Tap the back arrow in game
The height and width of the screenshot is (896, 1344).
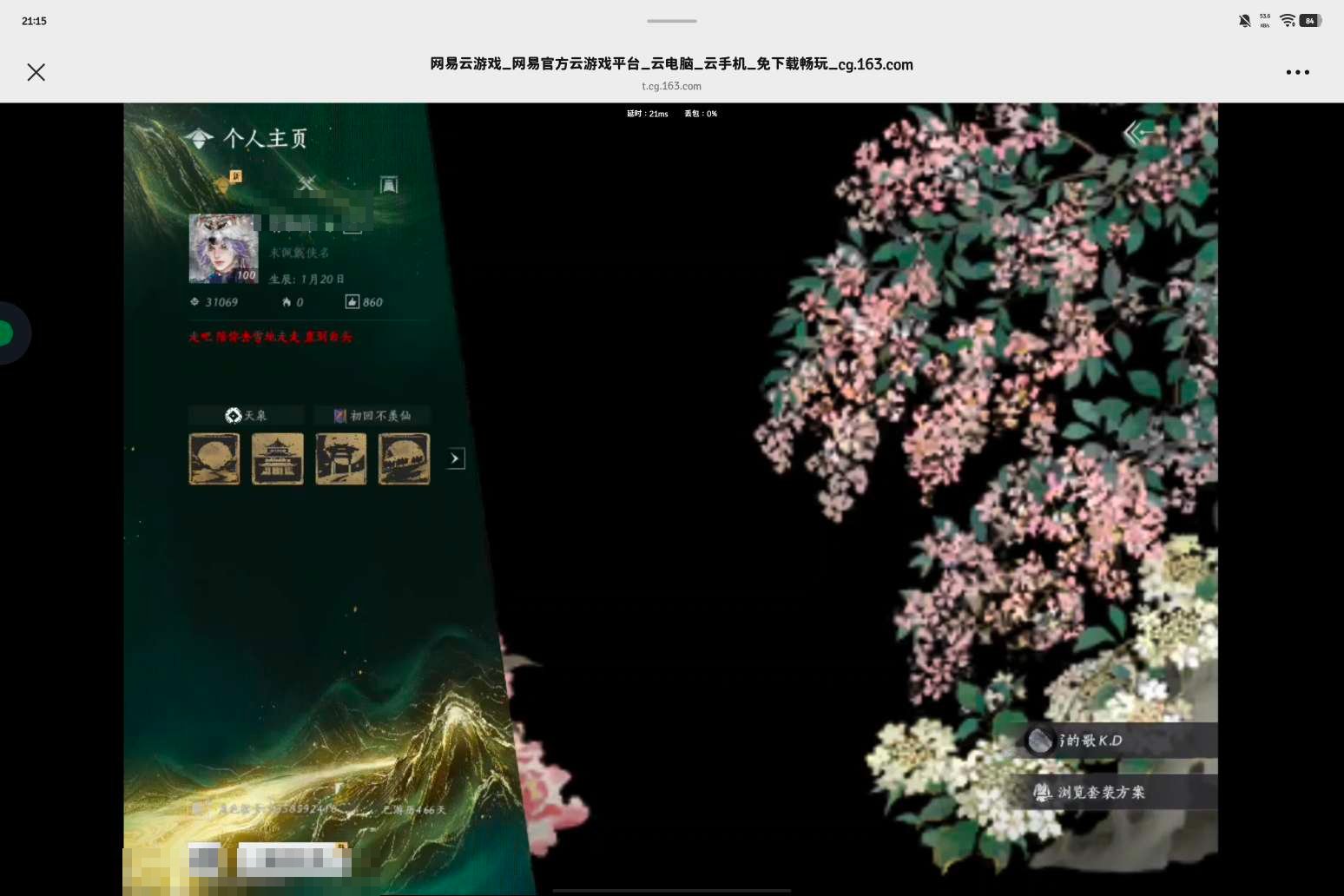[1138, 133]
